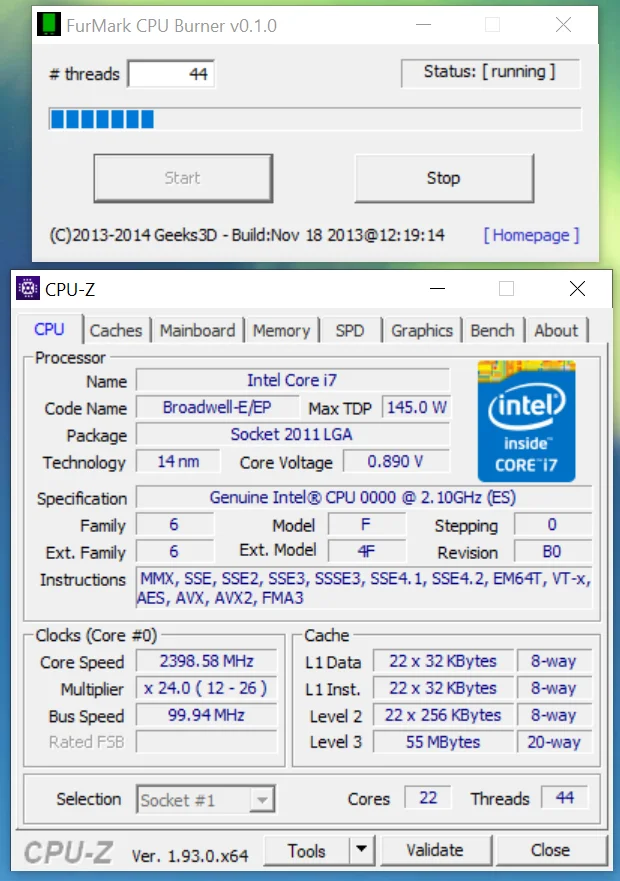Image resolution: width=620 pixels, height=881 pixels.
Task: Open the Tools dropdown arrow
Action: tap(361, 850)
